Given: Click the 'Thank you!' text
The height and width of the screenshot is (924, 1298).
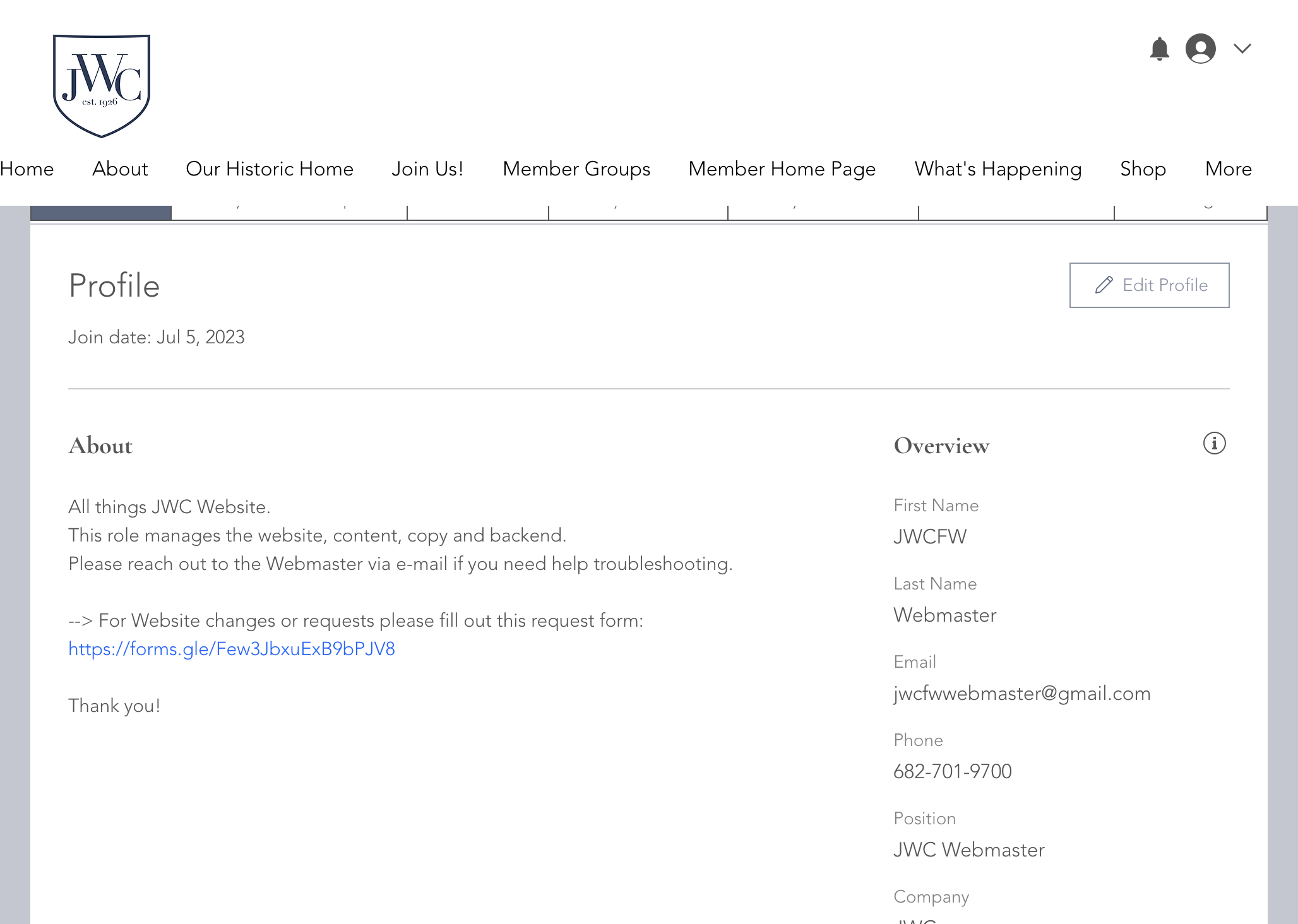Looking at the screenshot, I should click(x=114, y=706).
